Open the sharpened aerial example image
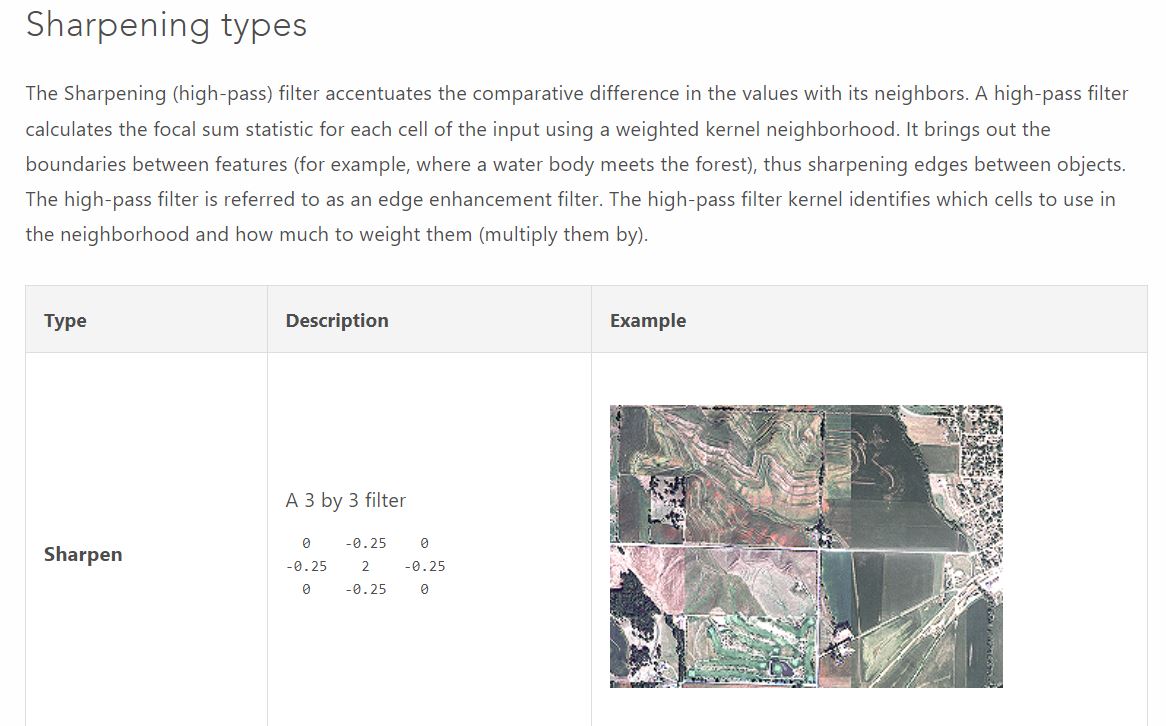This screenshot has width=1166, height=726. pos(806,546)
